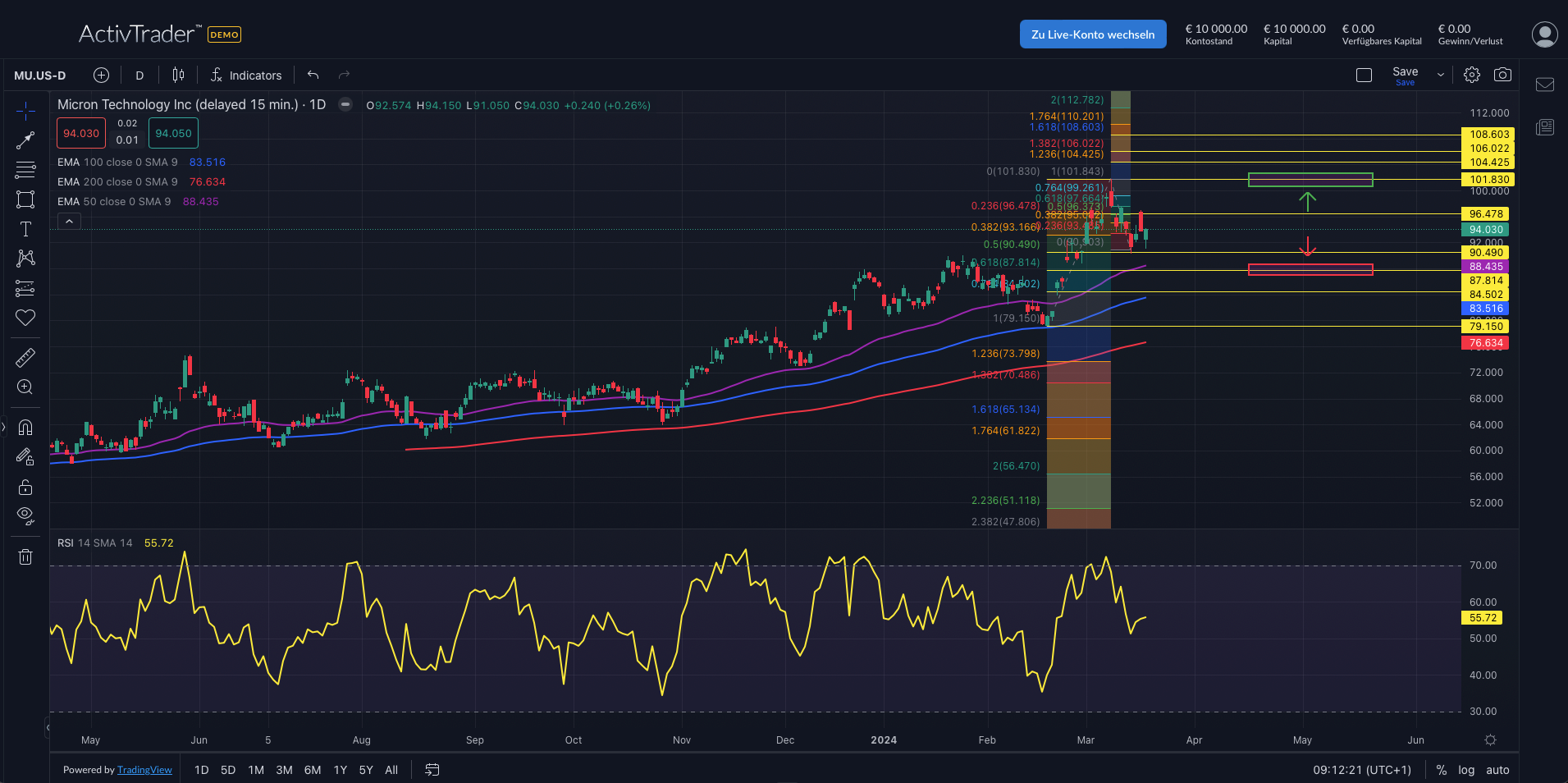The height and width of the screenshot is (783, 1568).
Task: Switch to the 1Y range tab
Action: pyautogui.click(x=340, y=770)
